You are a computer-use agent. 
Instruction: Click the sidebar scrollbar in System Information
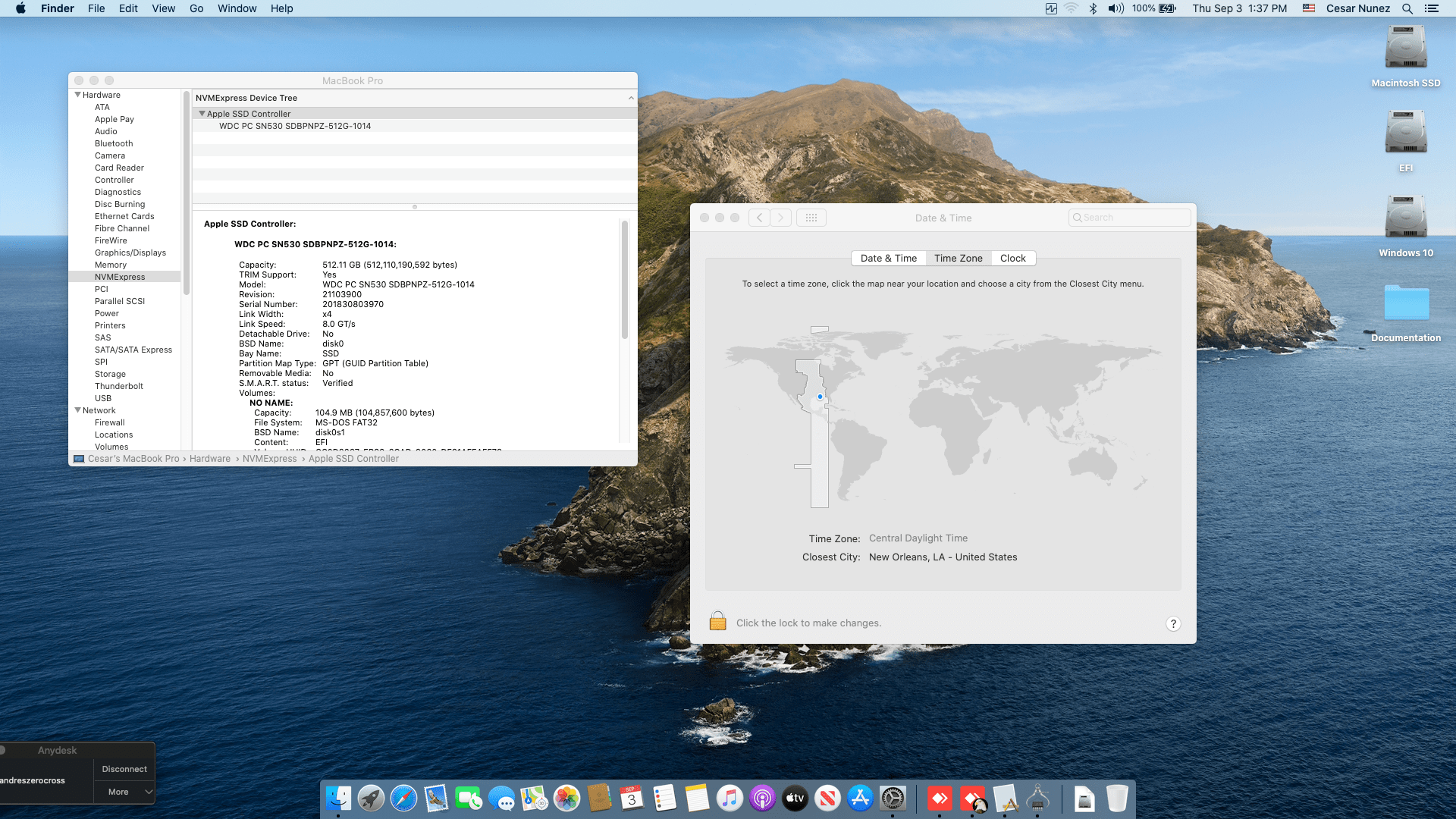tap(187, 193)
